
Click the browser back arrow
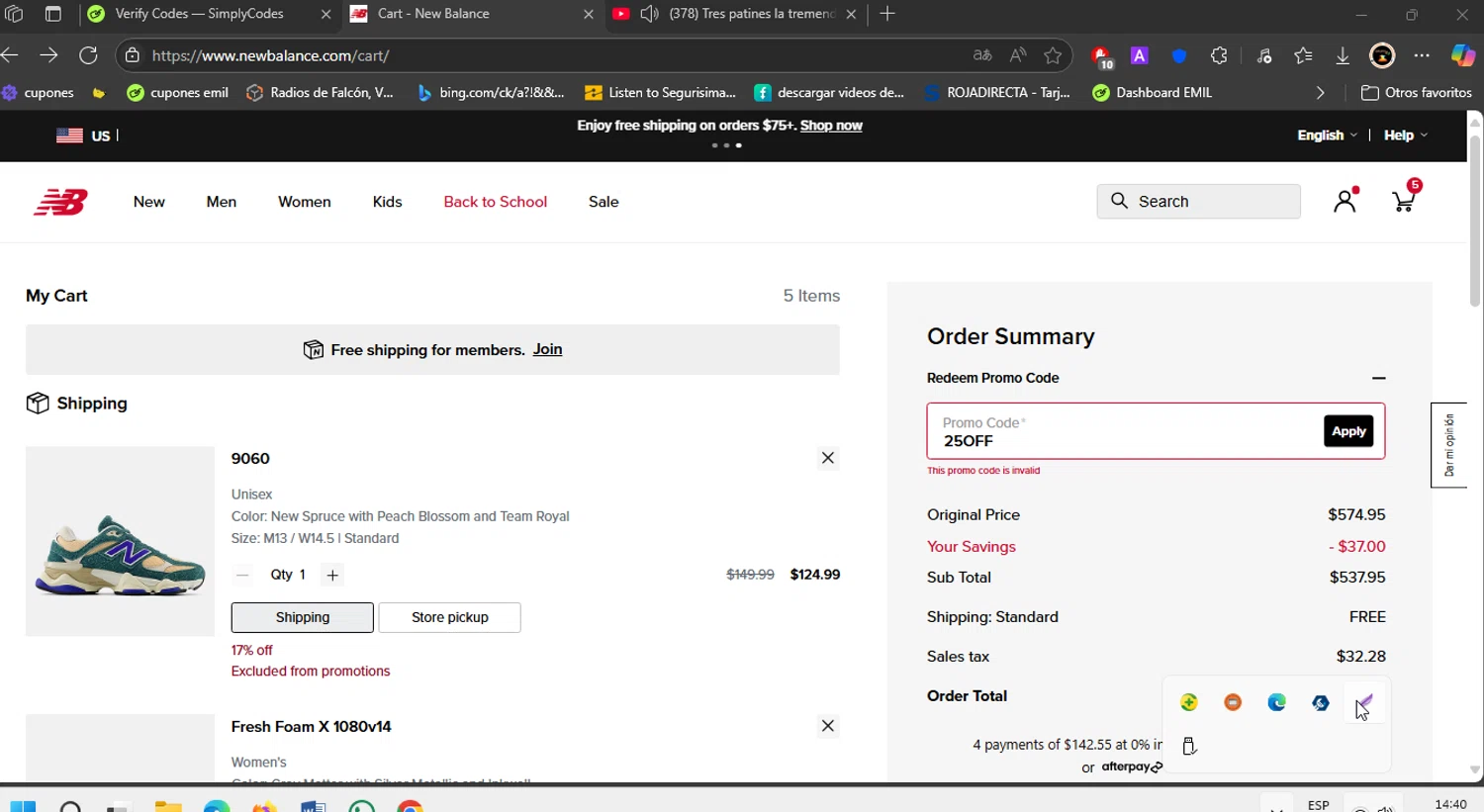click(11, 55)
